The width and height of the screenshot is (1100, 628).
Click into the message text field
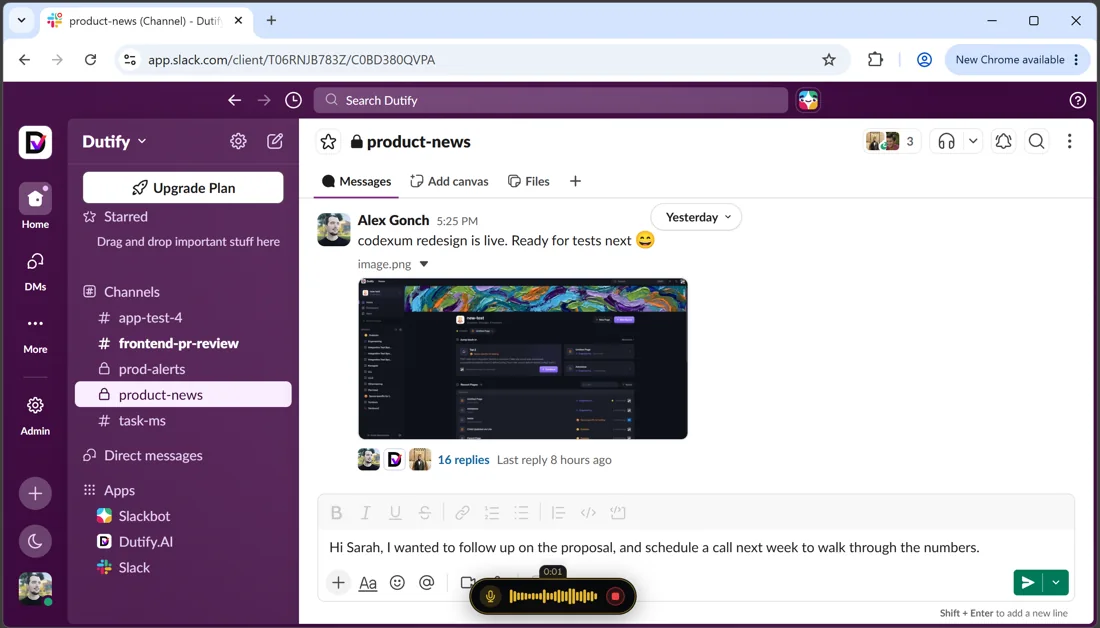click(x=695, y=547)
